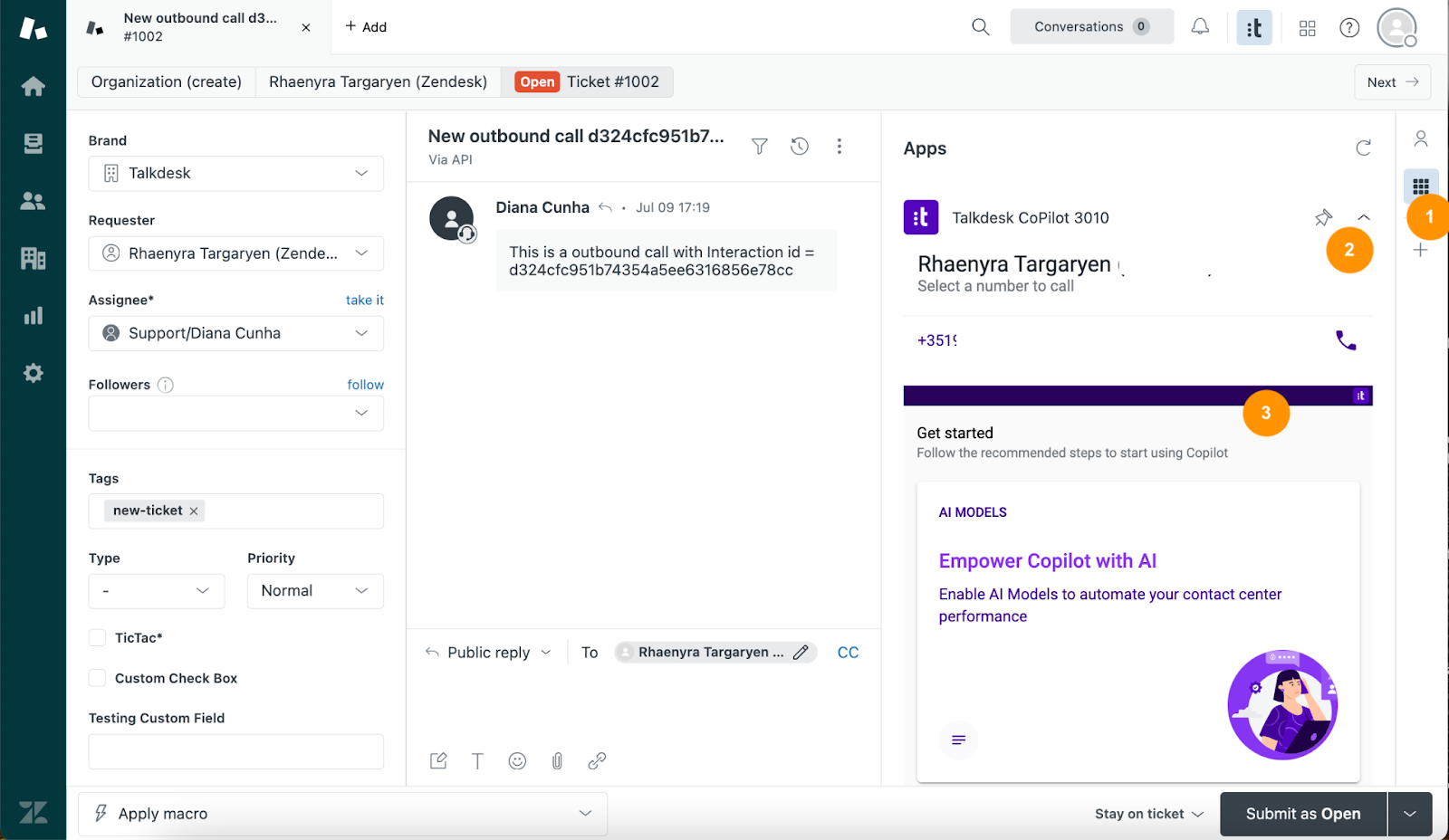This screenshot has width=1449, height=840.
Task: Open the Reporting bar chart icon
Action: click(33, 316)
